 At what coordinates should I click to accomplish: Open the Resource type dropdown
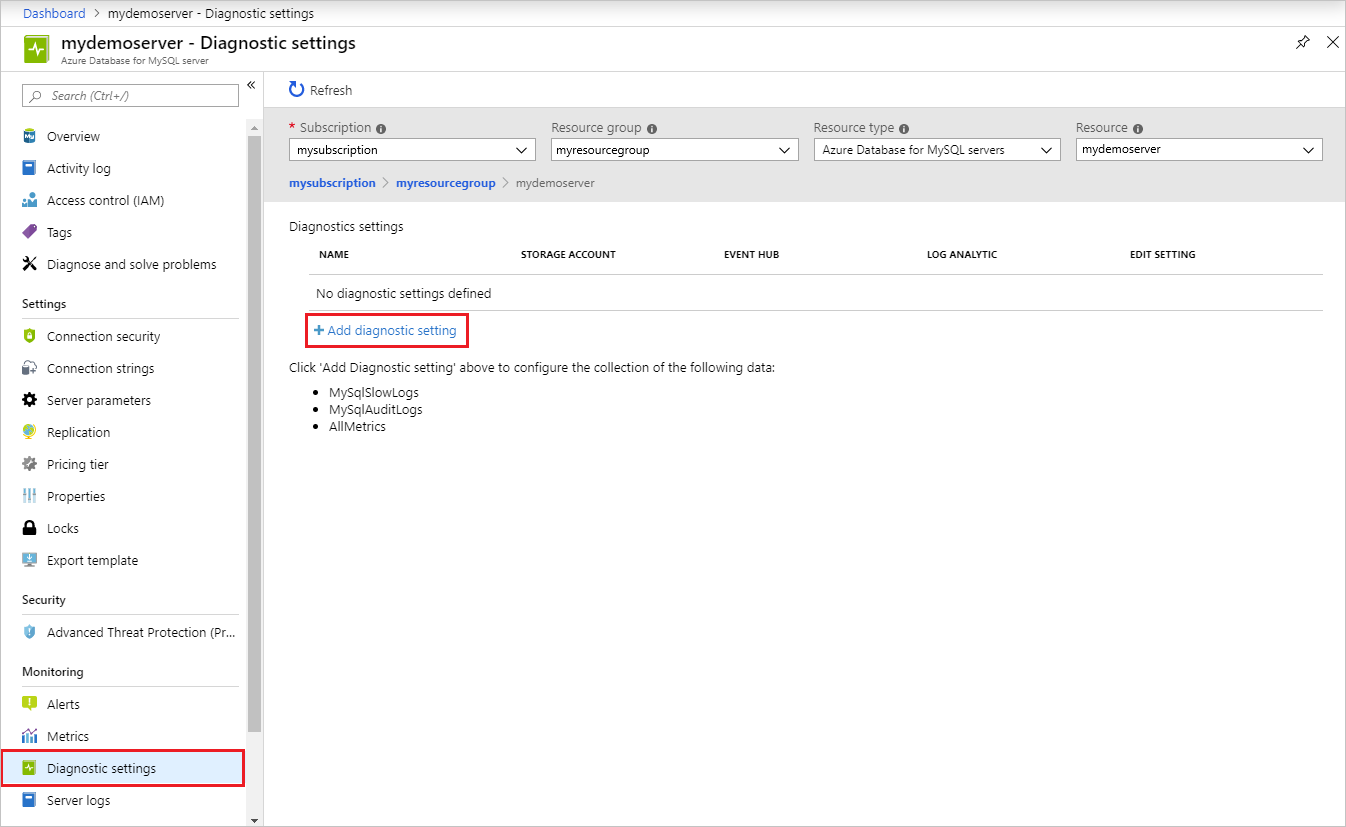tap(937, 150)
